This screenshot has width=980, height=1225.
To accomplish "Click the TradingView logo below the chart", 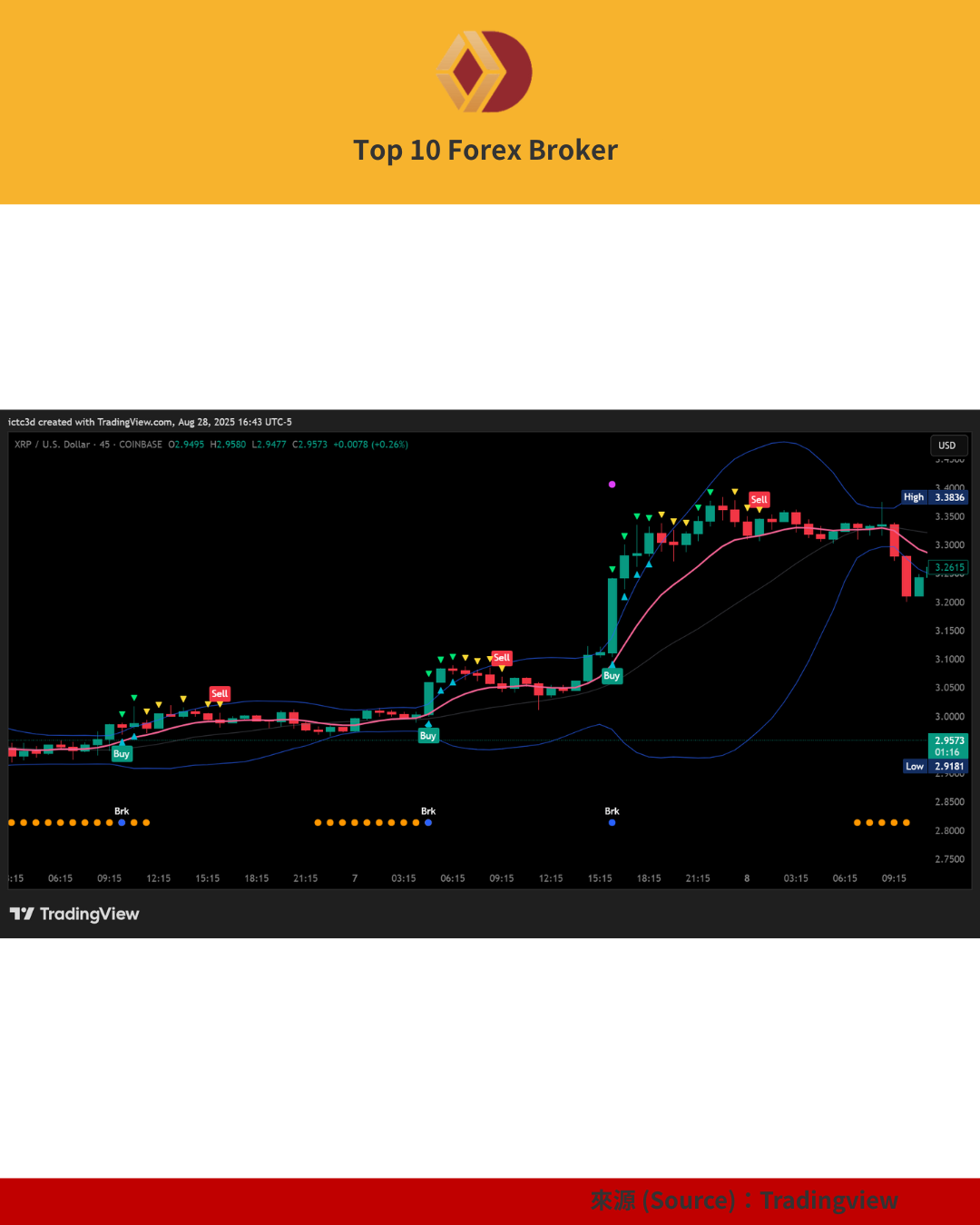I will click(x=74, y=914).
